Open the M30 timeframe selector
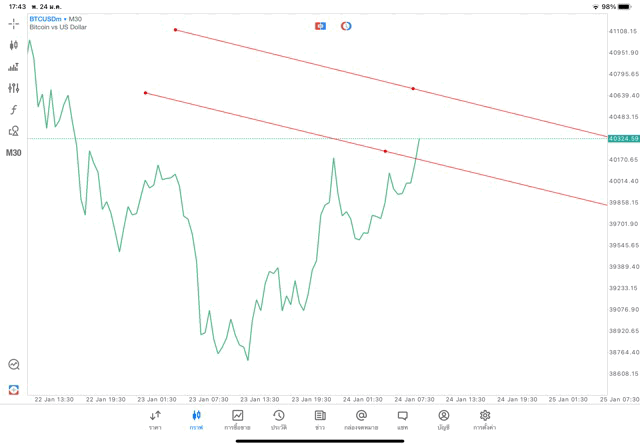This screenshot has height=447, width=640. [x=14, y=153]
